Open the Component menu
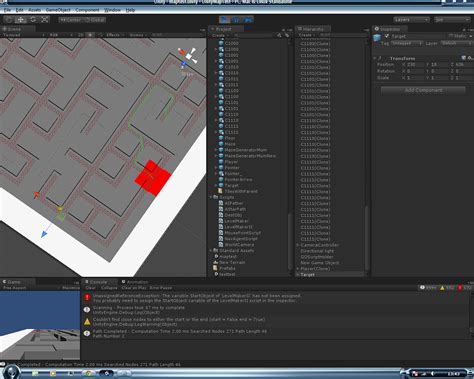 point(87,10)
